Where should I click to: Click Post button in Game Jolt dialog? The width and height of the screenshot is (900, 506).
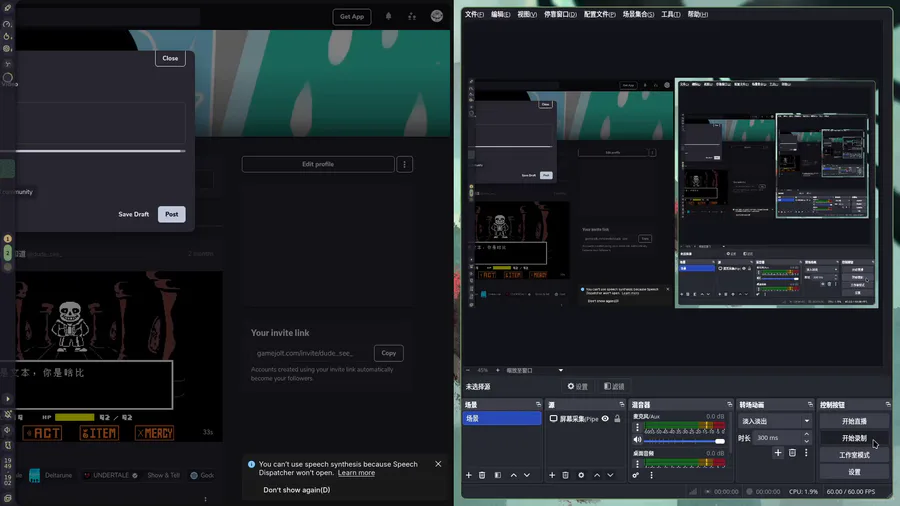[172, 214]
